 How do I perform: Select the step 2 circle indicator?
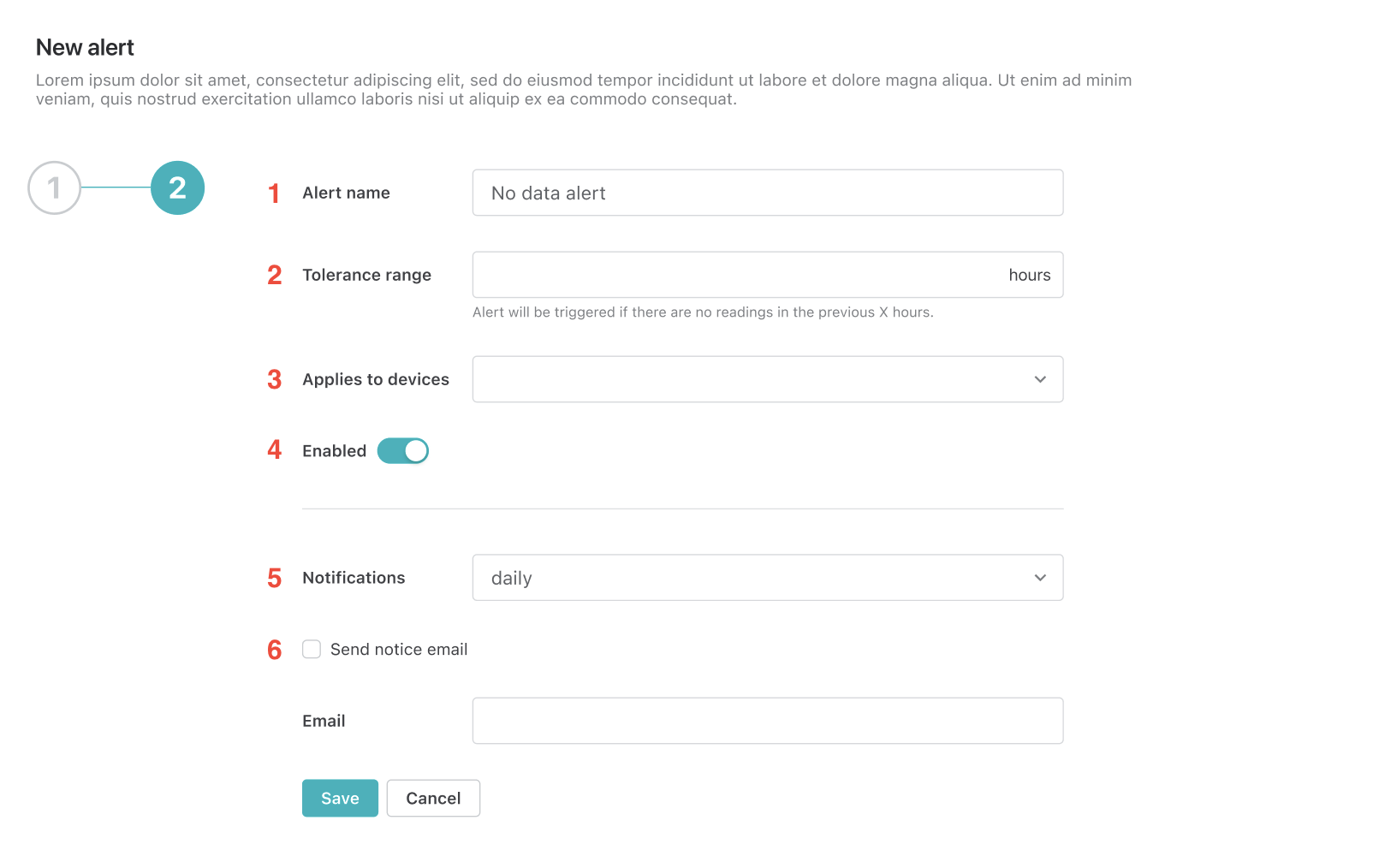pos(177,187)
